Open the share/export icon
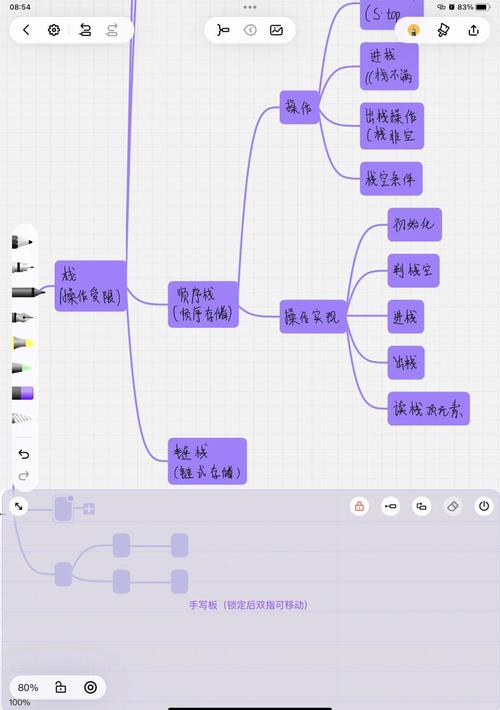 (473, 30)
